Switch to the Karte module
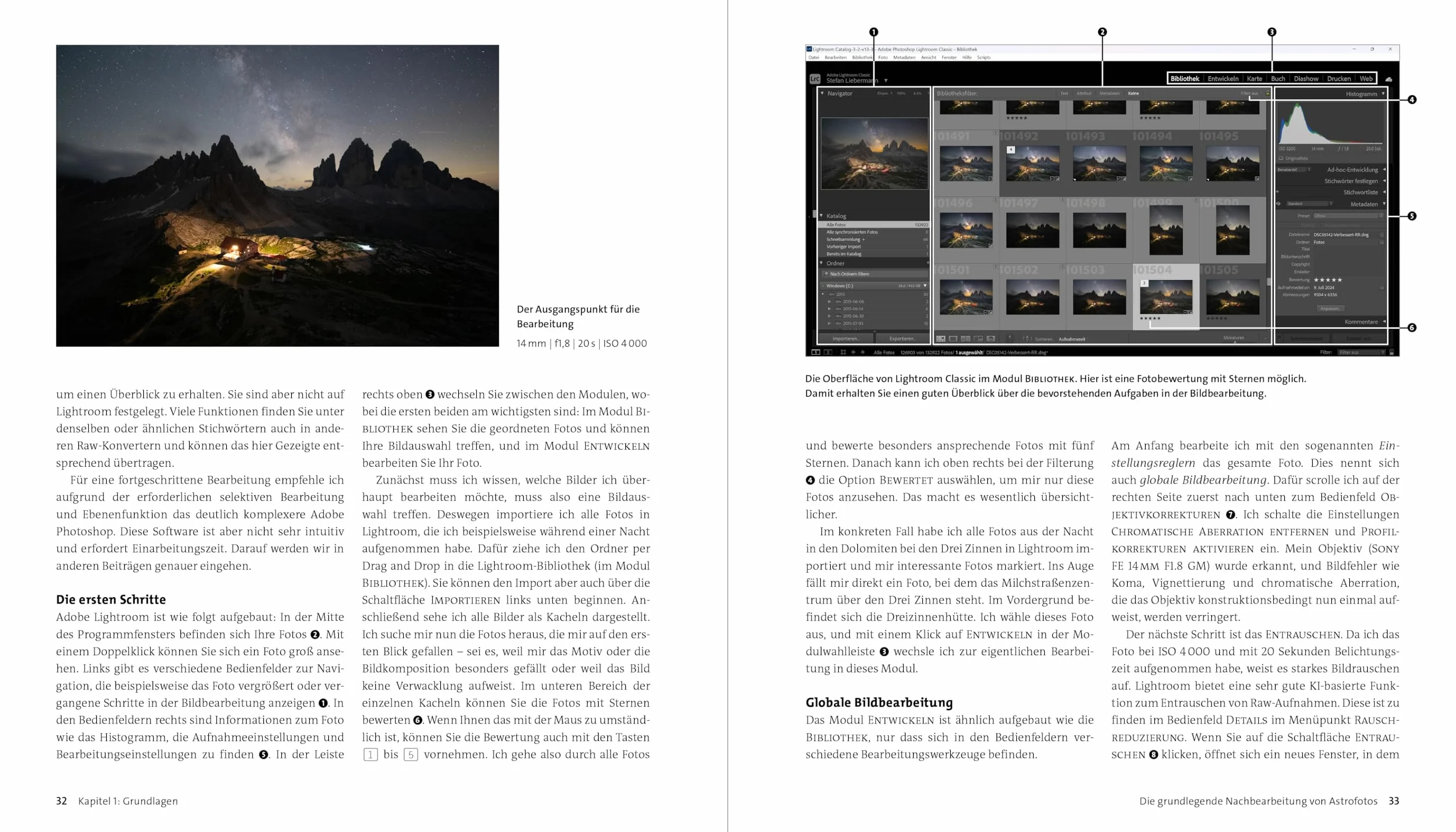Viewport: 1456px width, 832px height. pyautogui.click(x=1254, y=78)
